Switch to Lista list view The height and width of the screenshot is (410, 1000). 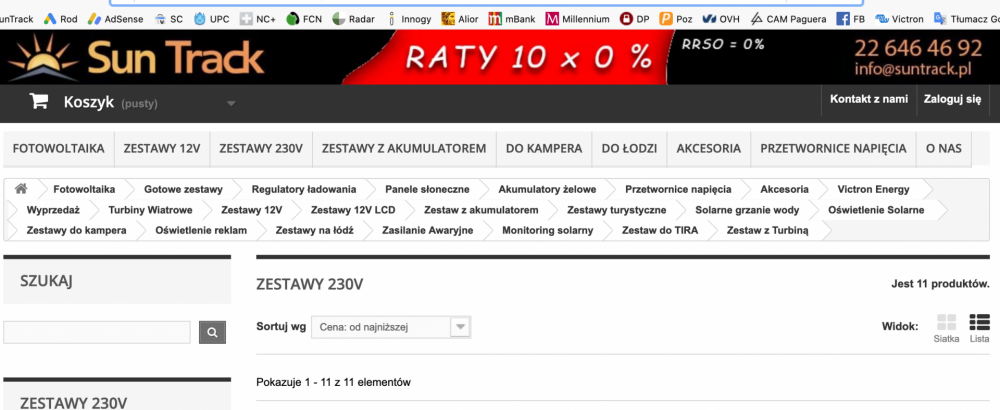(x=979, y=328)
